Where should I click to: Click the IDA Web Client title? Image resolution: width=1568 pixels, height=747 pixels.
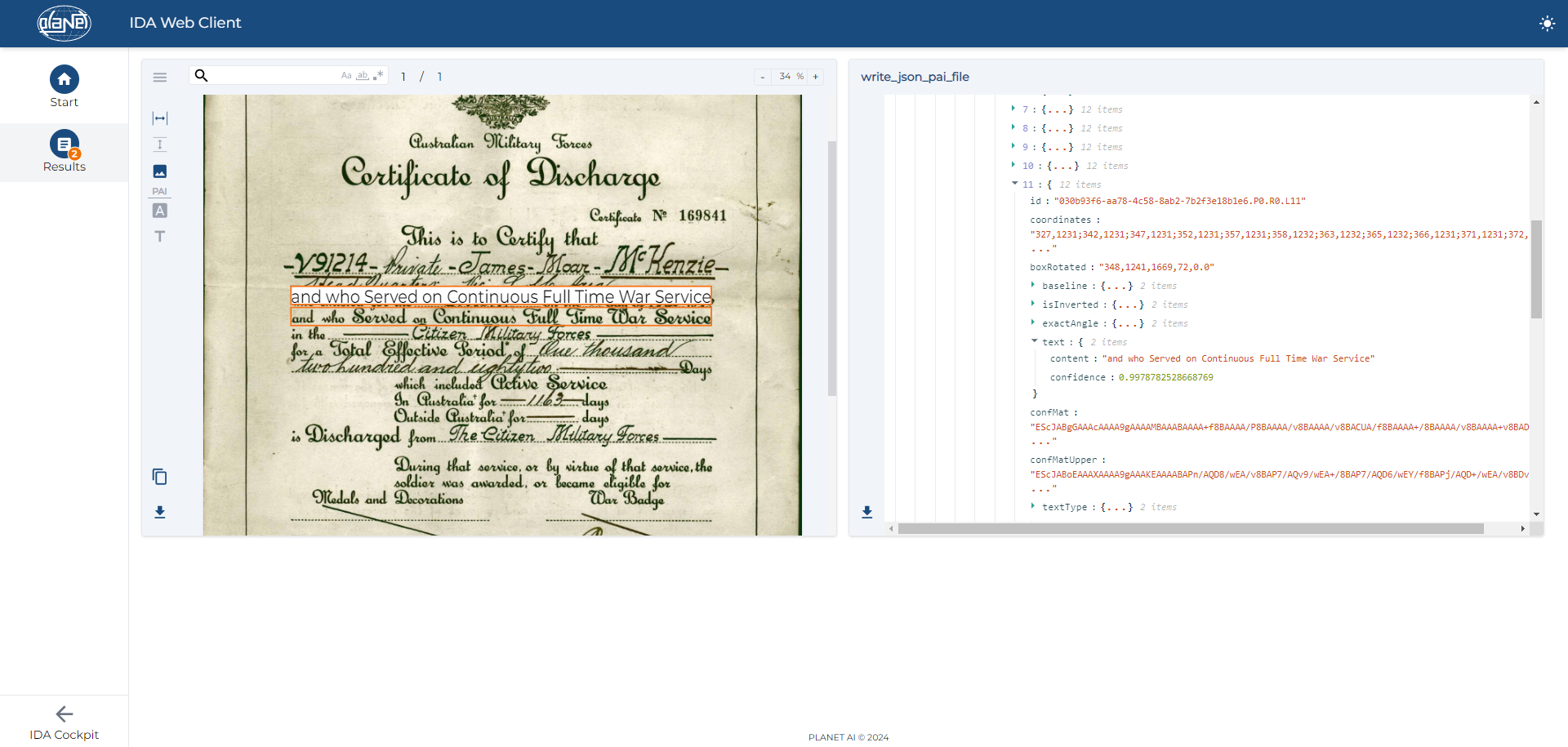(x=185, y=23)
